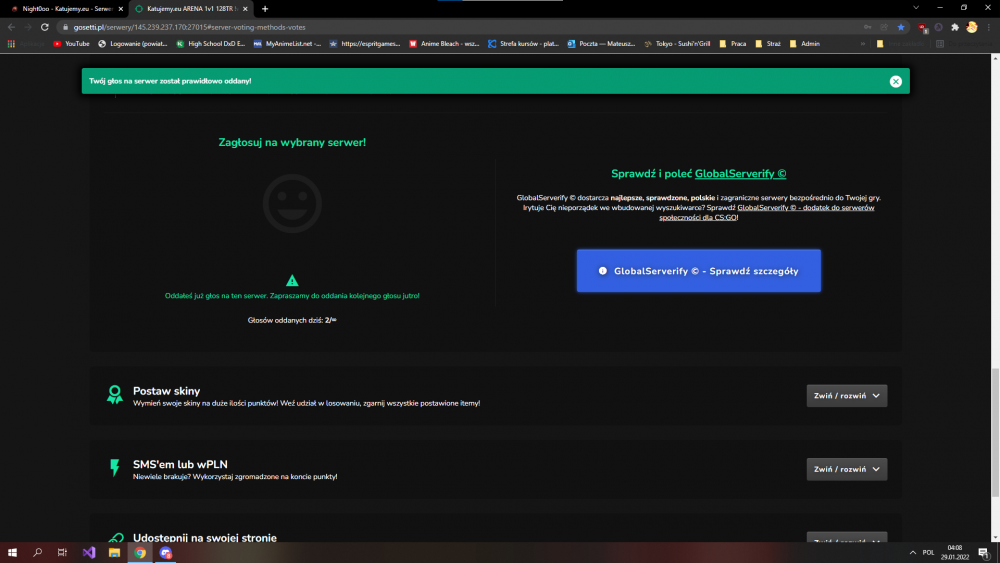Click the scrollbar up arrow
The image size is (1000, 563).
tap(995, 58)
